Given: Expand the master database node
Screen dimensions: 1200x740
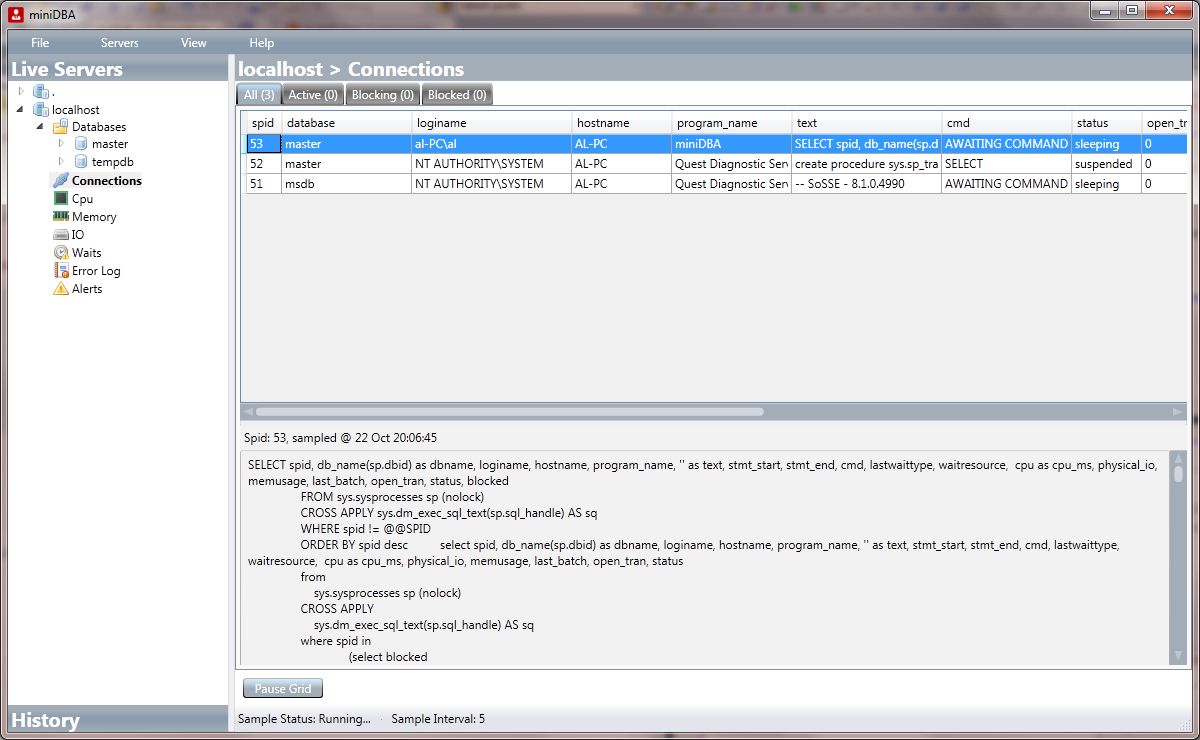Looking at the screenshot, I should pyautogui.click(x=61, y=144).
